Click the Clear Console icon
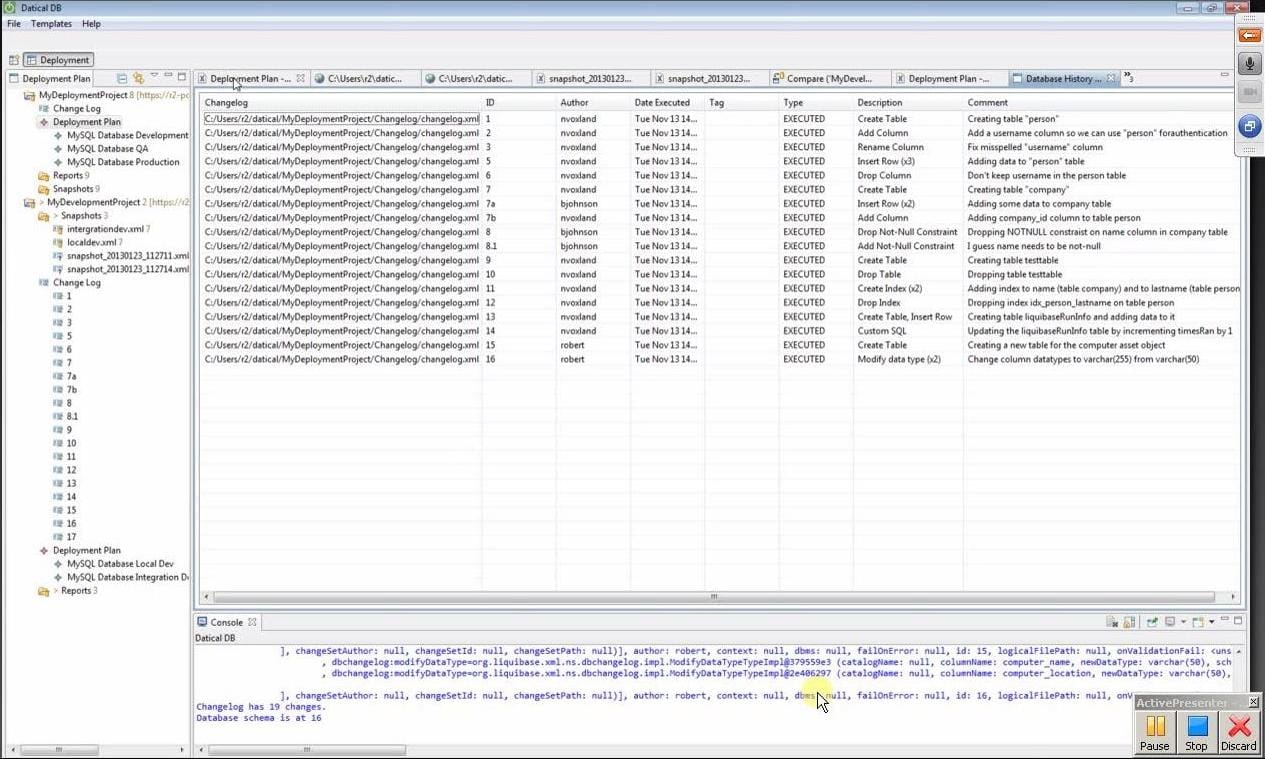 pos(1111,622)
